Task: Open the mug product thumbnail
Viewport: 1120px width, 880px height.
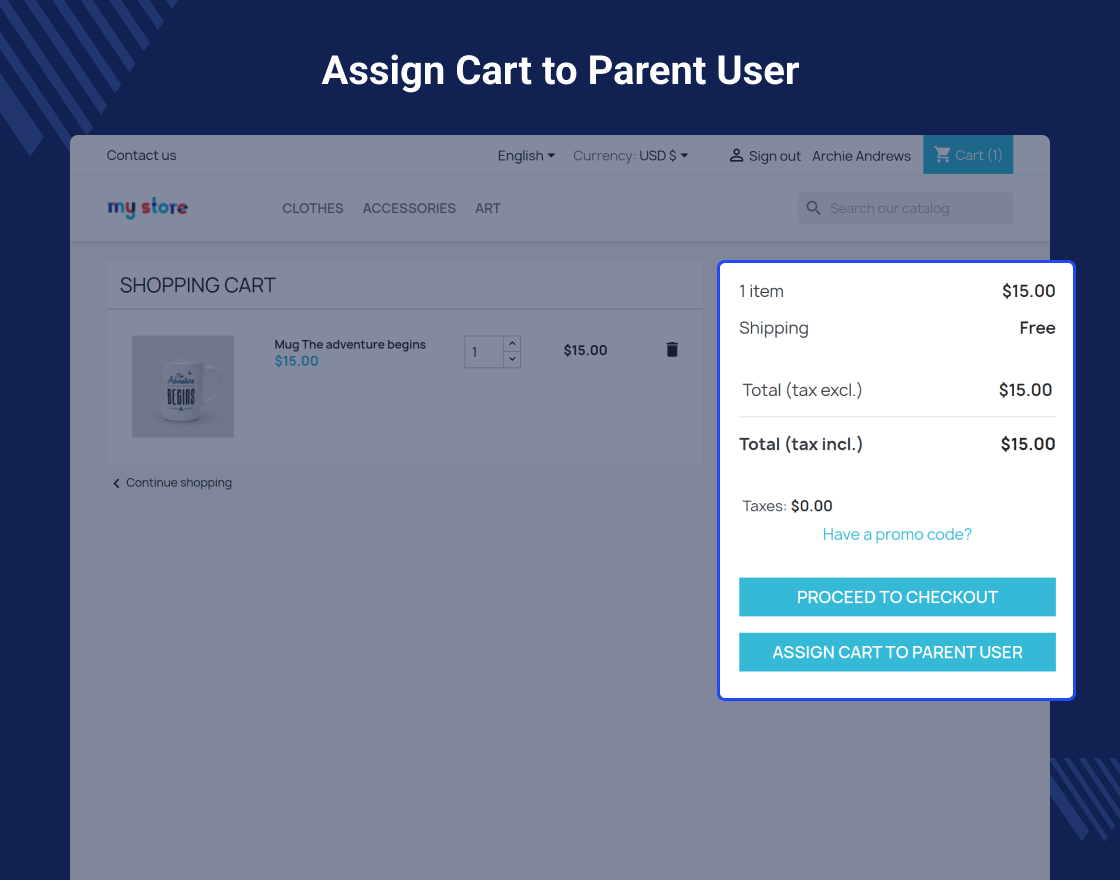Action: [183, 386]
